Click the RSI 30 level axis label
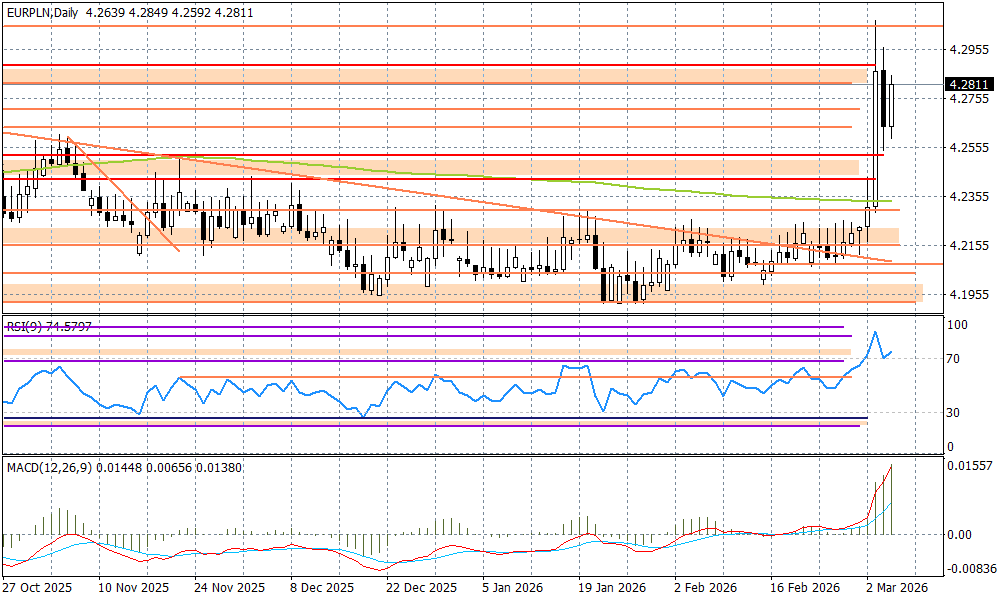 pyautogui.click(x=955, y=412)
